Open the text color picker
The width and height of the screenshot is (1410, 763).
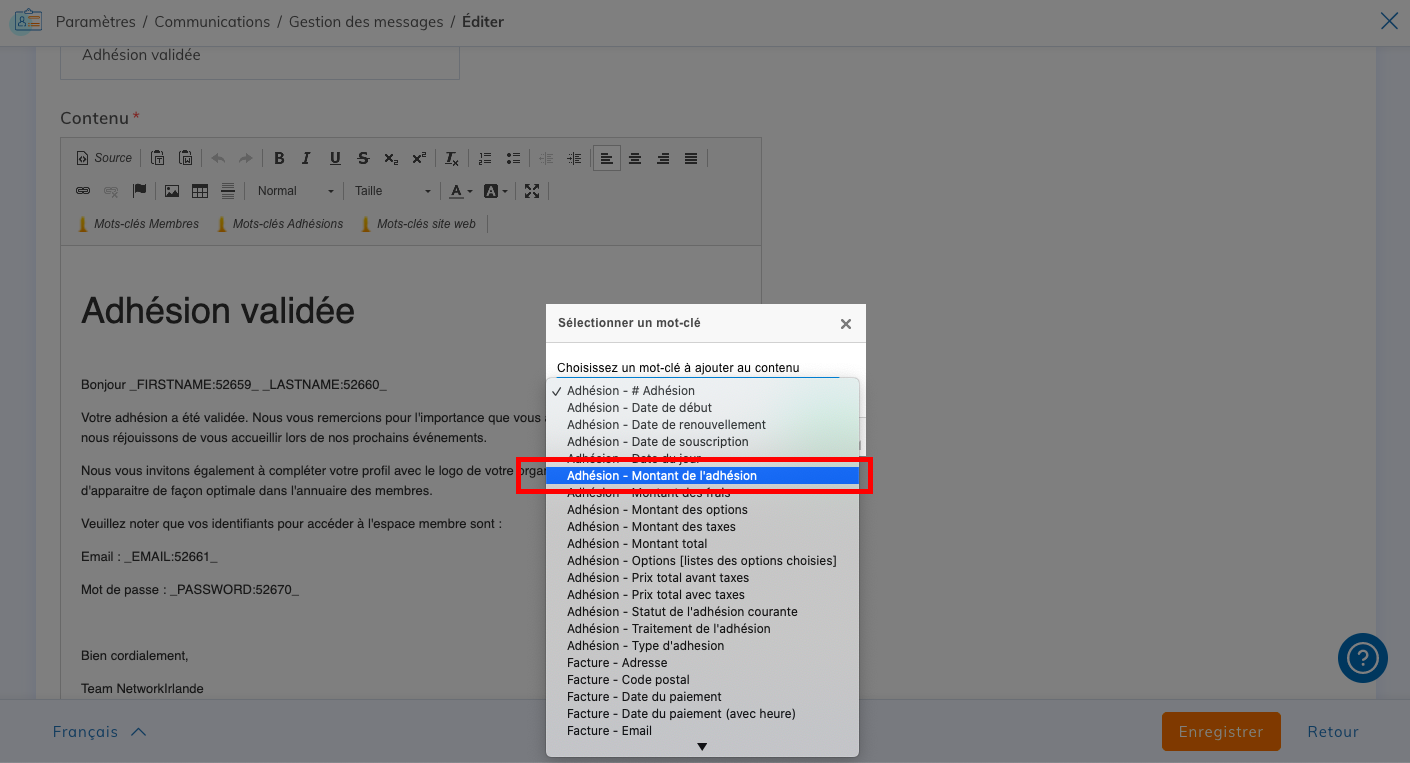461,191
